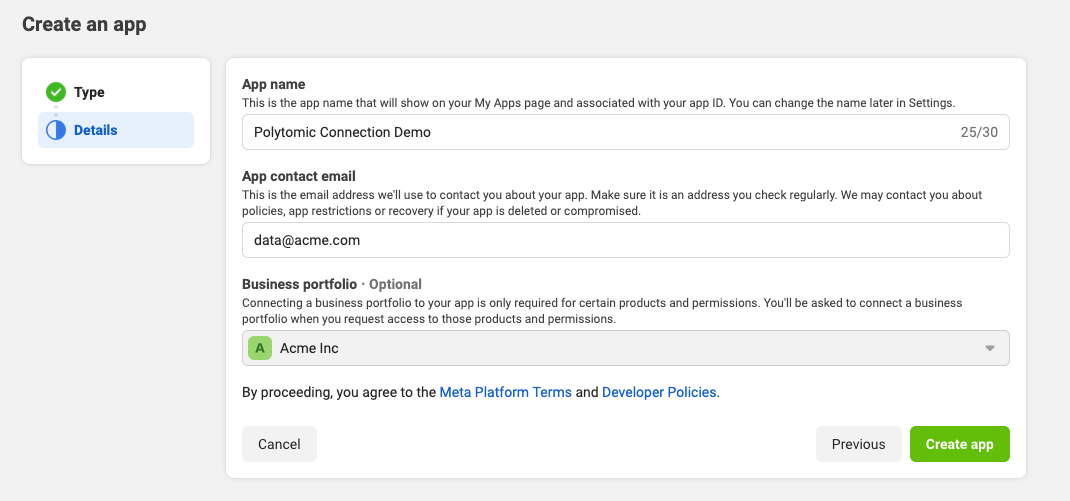Expand the Business portfolio dropdown arrow
This screenshot has height=501, width=1070.
(989, 348)
